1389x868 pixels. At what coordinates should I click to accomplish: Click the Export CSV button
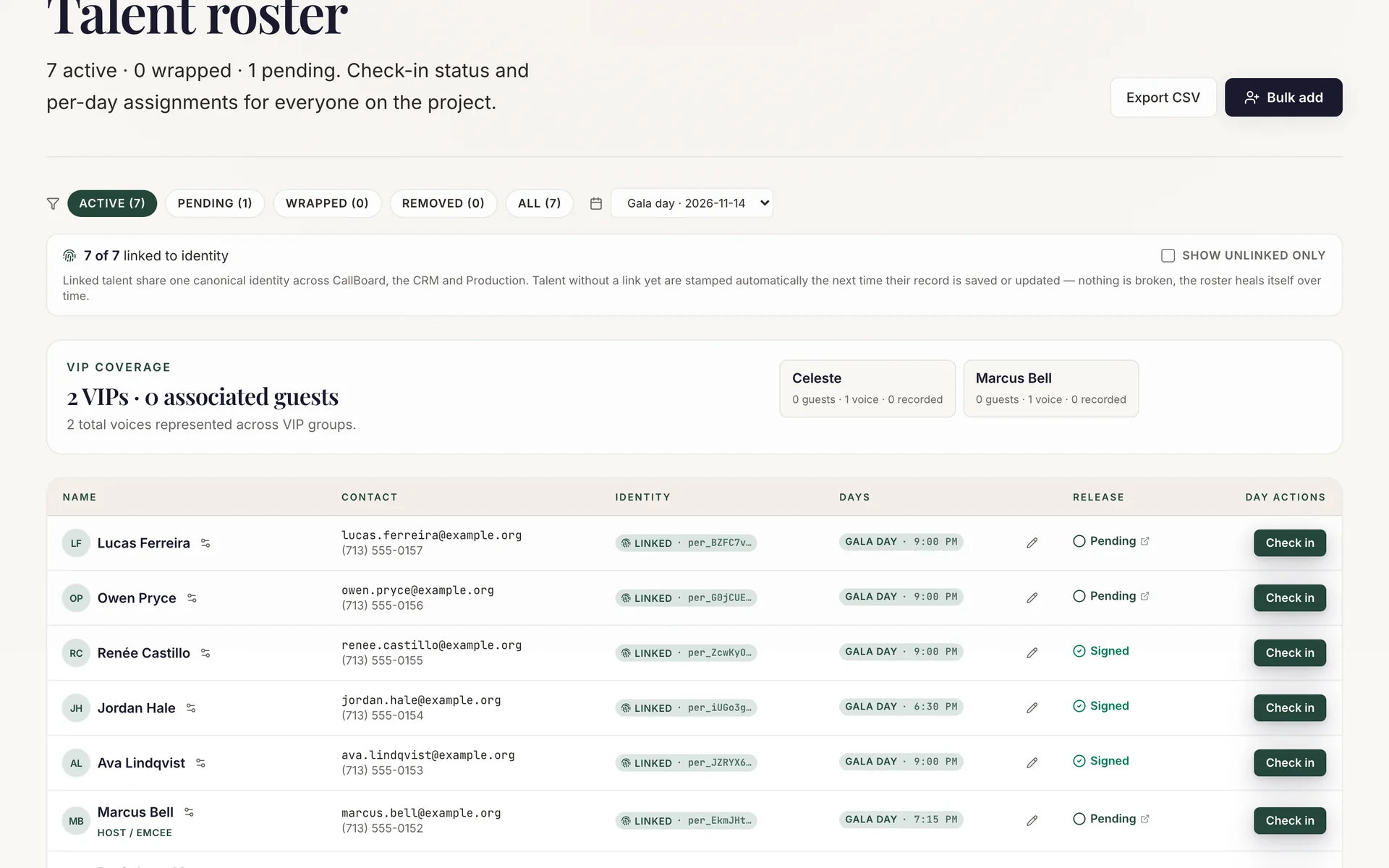[x=1163, y=98]
